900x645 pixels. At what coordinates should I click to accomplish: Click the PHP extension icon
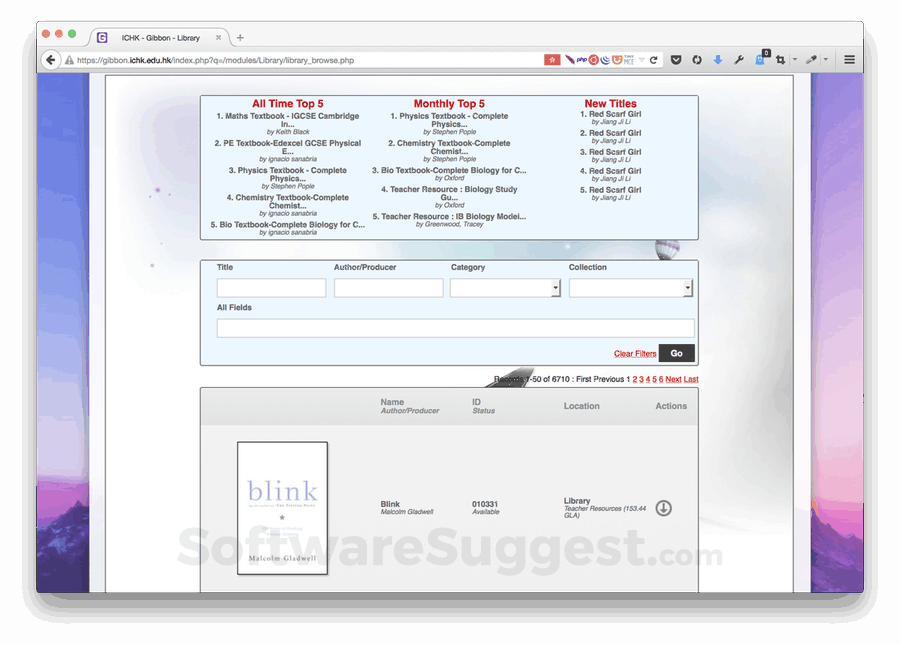pos(580,59)
